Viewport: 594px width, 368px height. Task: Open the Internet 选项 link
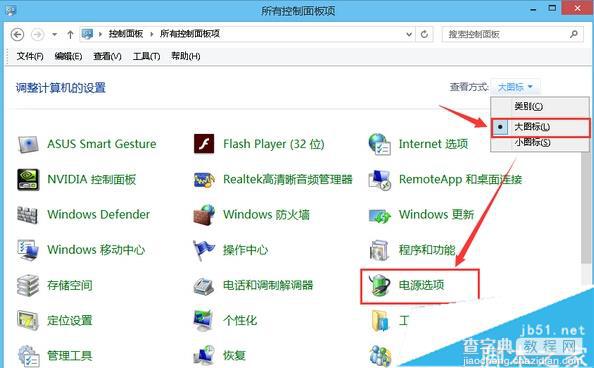click(433, 144)
